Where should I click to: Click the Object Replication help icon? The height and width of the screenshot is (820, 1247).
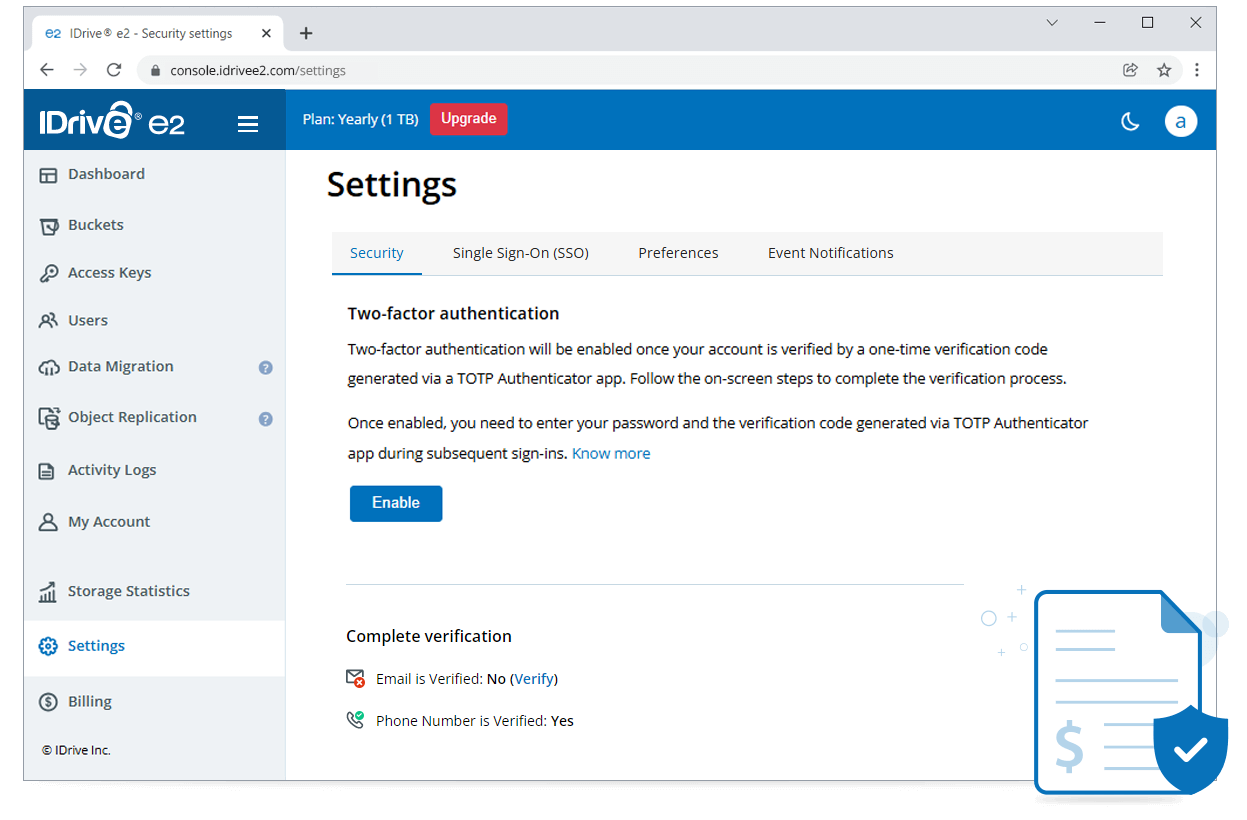point(265,419)
